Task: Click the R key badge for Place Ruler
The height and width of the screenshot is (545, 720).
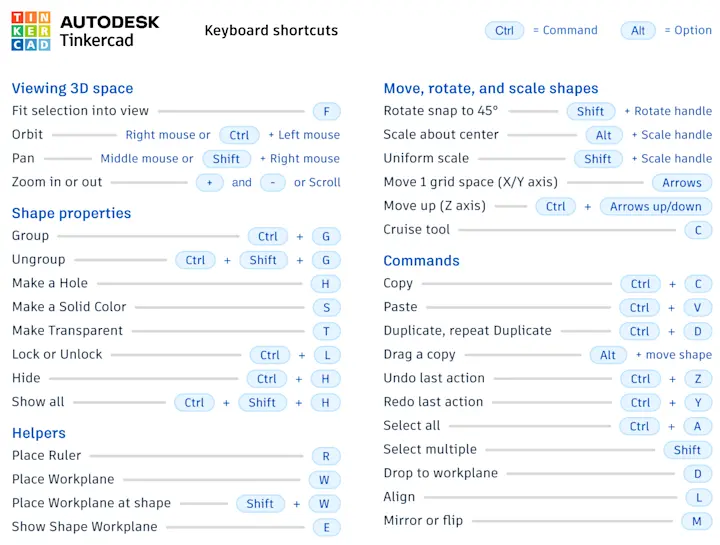Action: click(x=326, y=456)
